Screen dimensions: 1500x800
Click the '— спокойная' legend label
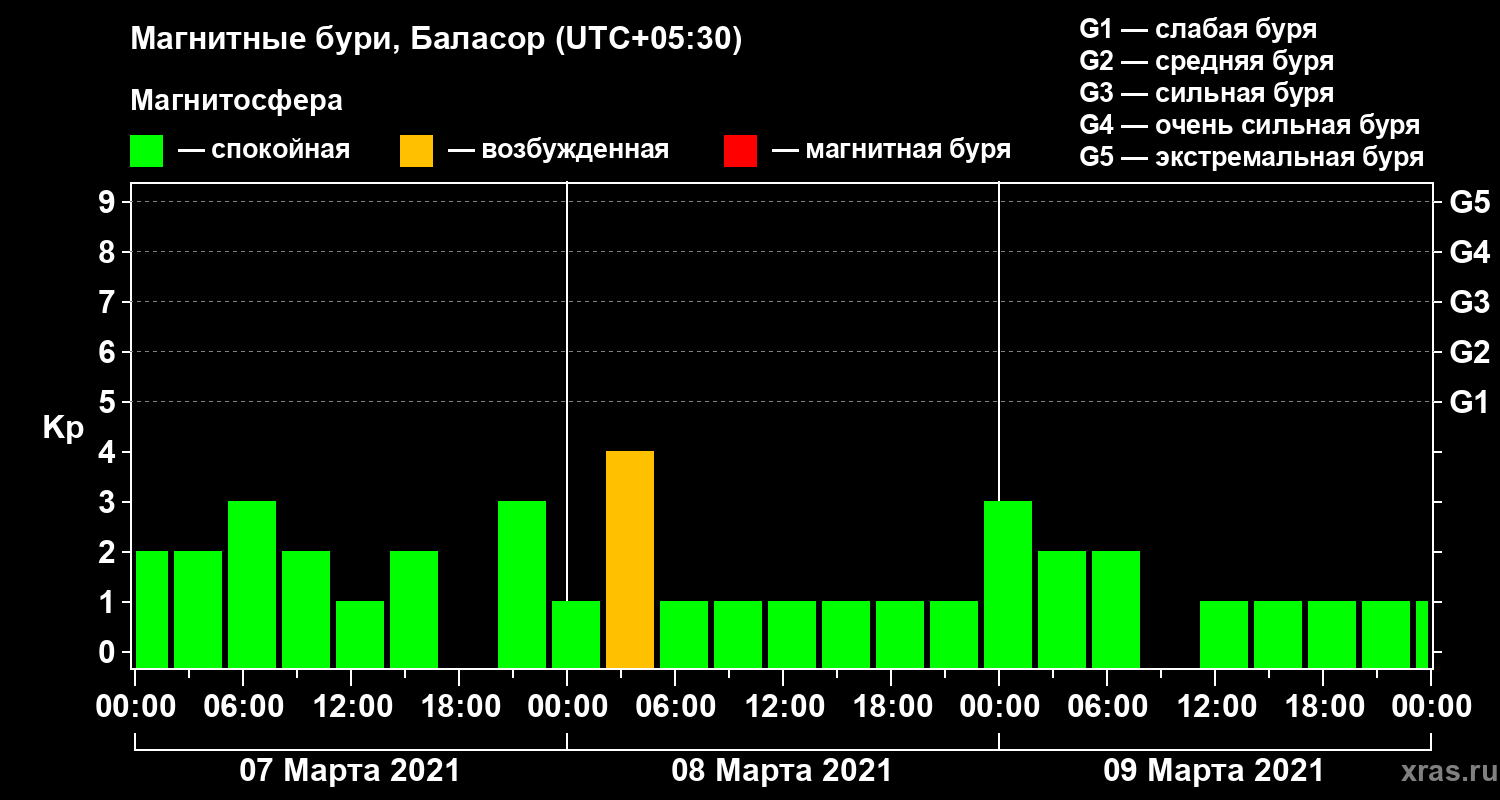(263, 150)
